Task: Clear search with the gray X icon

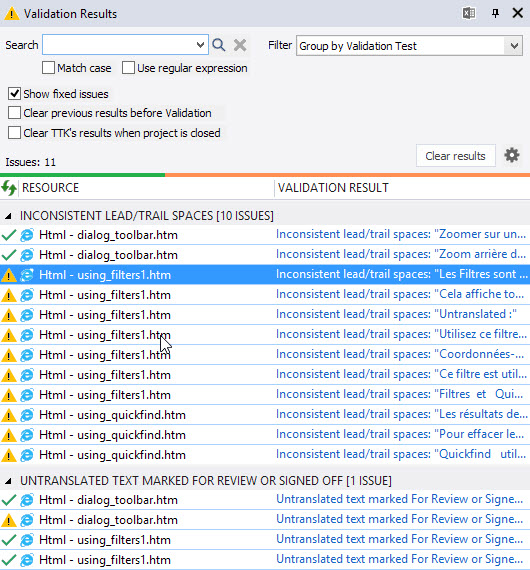Action: point(240,45)
